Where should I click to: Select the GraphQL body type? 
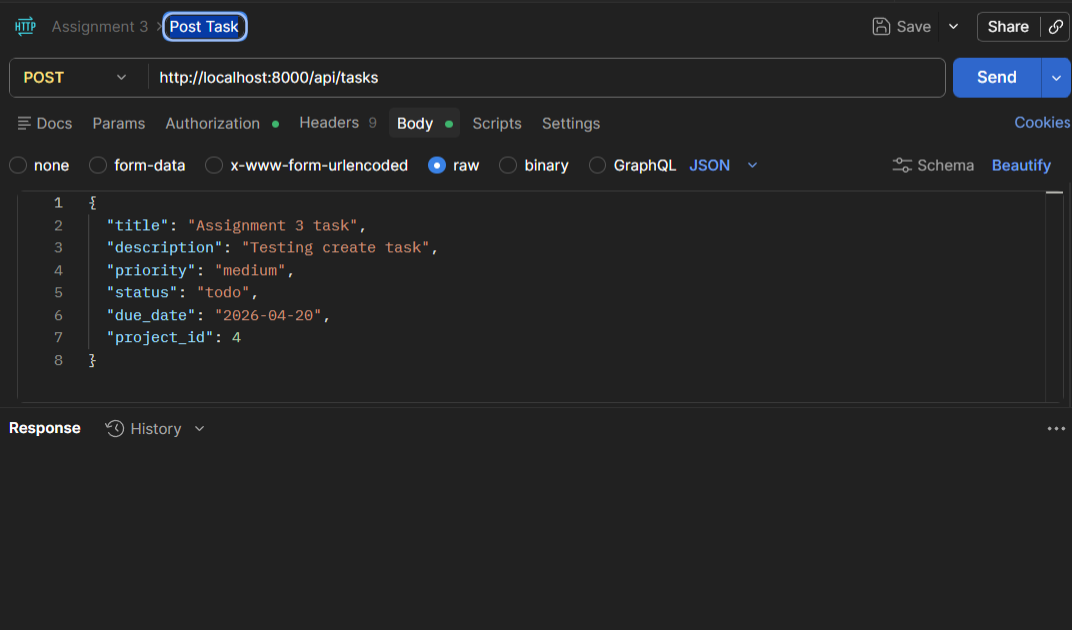598,166
